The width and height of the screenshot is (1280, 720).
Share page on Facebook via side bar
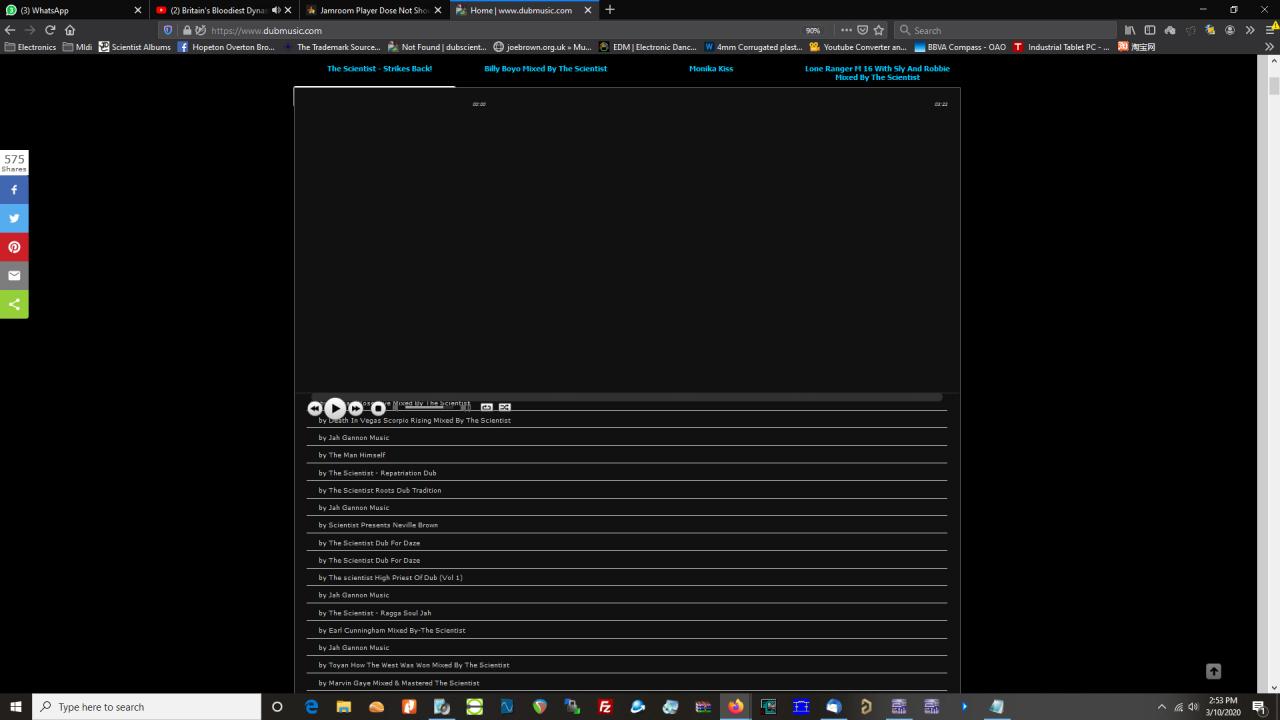[14, 189]
